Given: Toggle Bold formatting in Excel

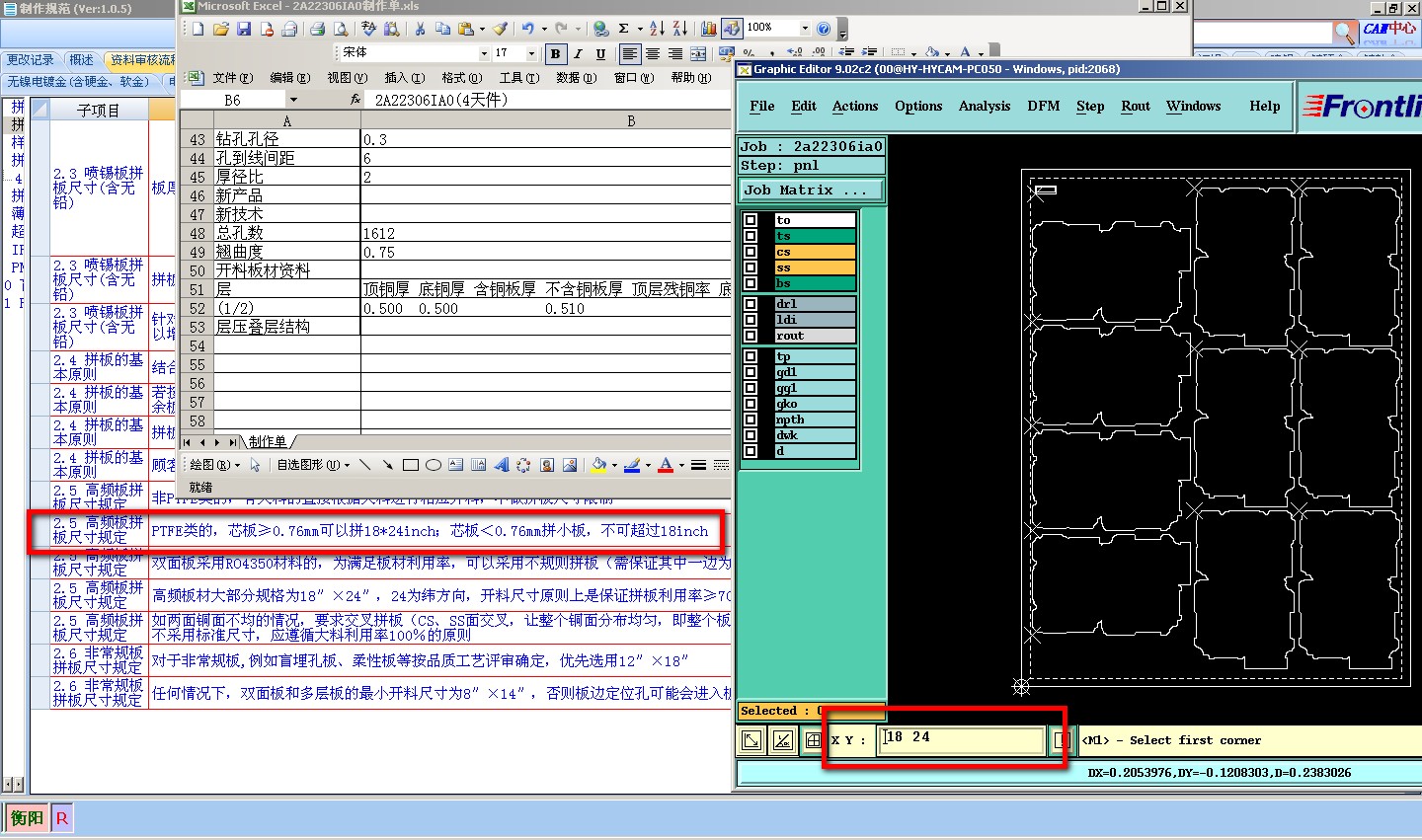Looking at the screenshot, I should [555, 54].
